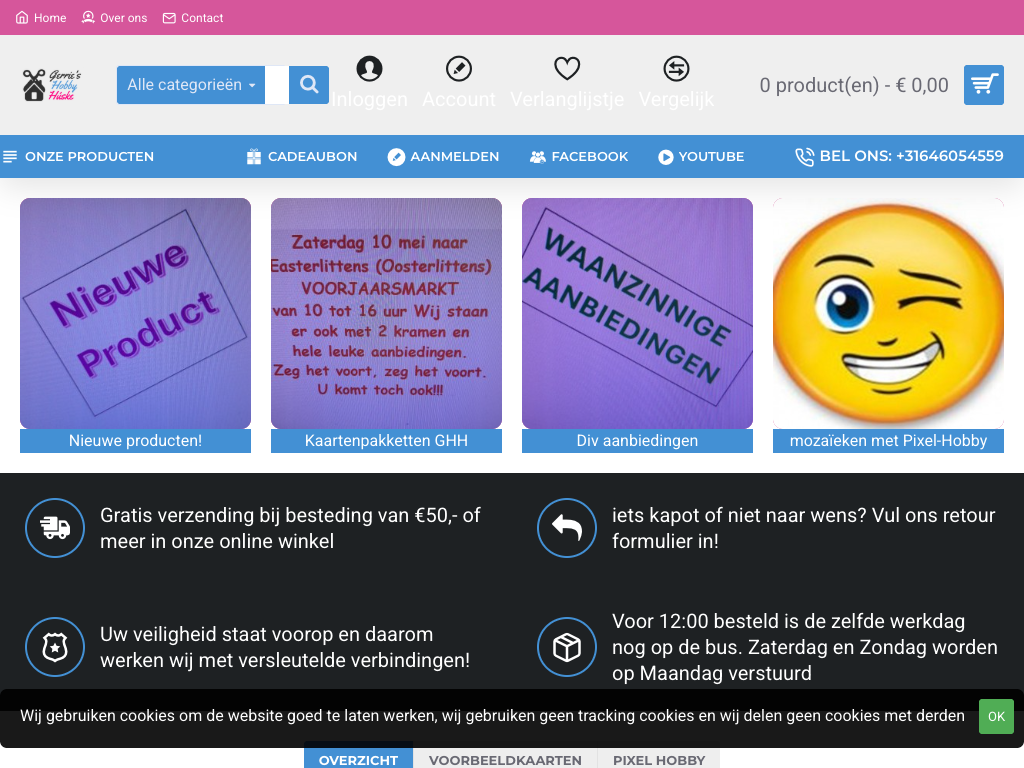The height and width of the screenshot is (768, 1024).
Task: Click inside the search input field
Action: coord(277,85)
